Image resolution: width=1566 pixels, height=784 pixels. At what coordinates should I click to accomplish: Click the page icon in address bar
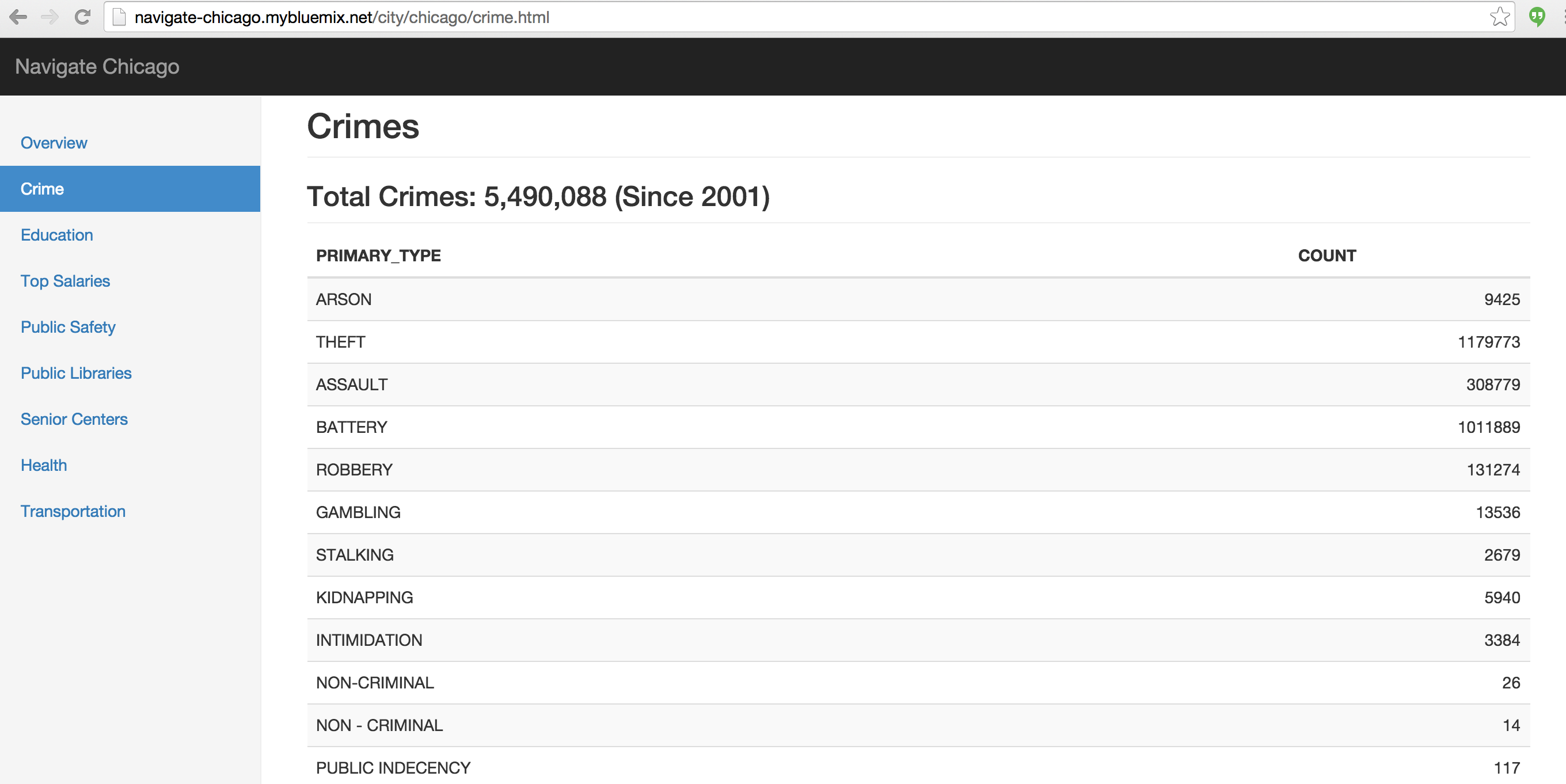[120, 17]
